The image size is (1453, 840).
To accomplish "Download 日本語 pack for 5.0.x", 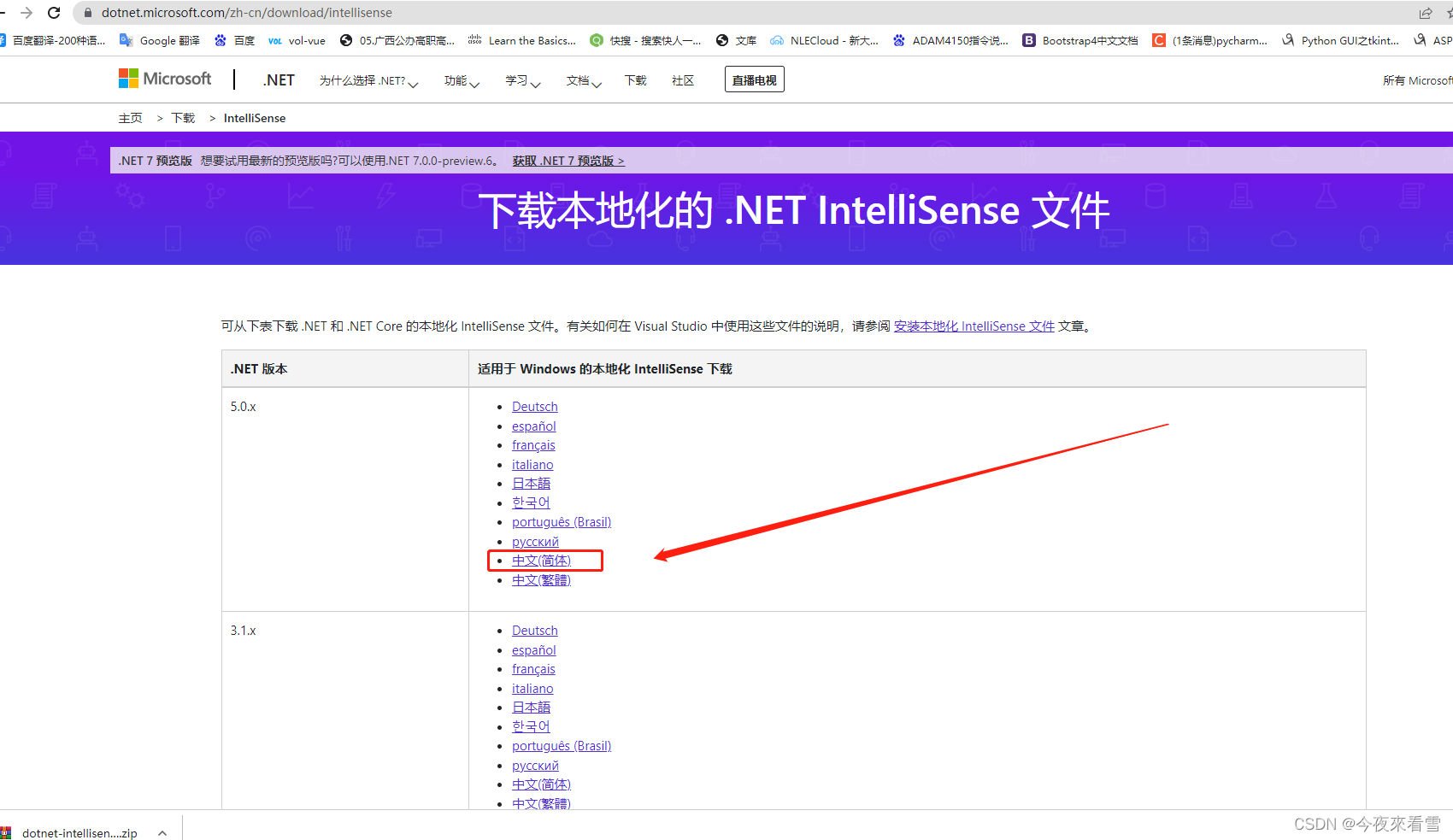I will tap(531, 484).
